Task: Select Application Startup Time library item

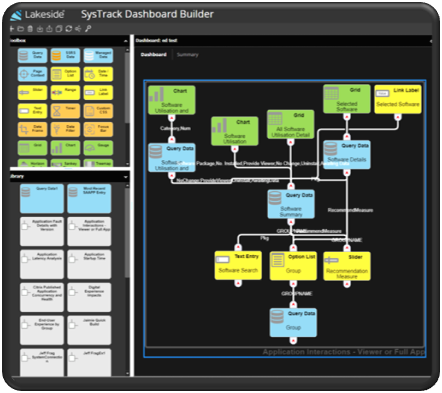Action: click(x=89, y=264)
